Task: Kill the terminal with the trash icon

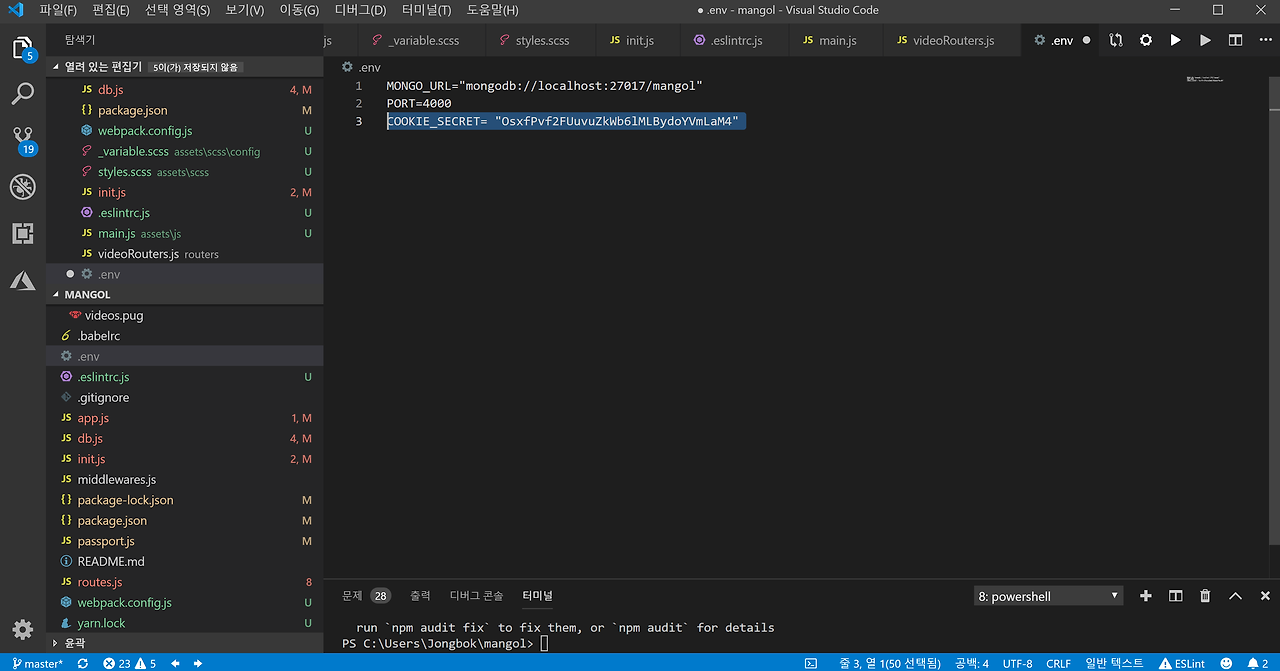Action: (1205, 596)
